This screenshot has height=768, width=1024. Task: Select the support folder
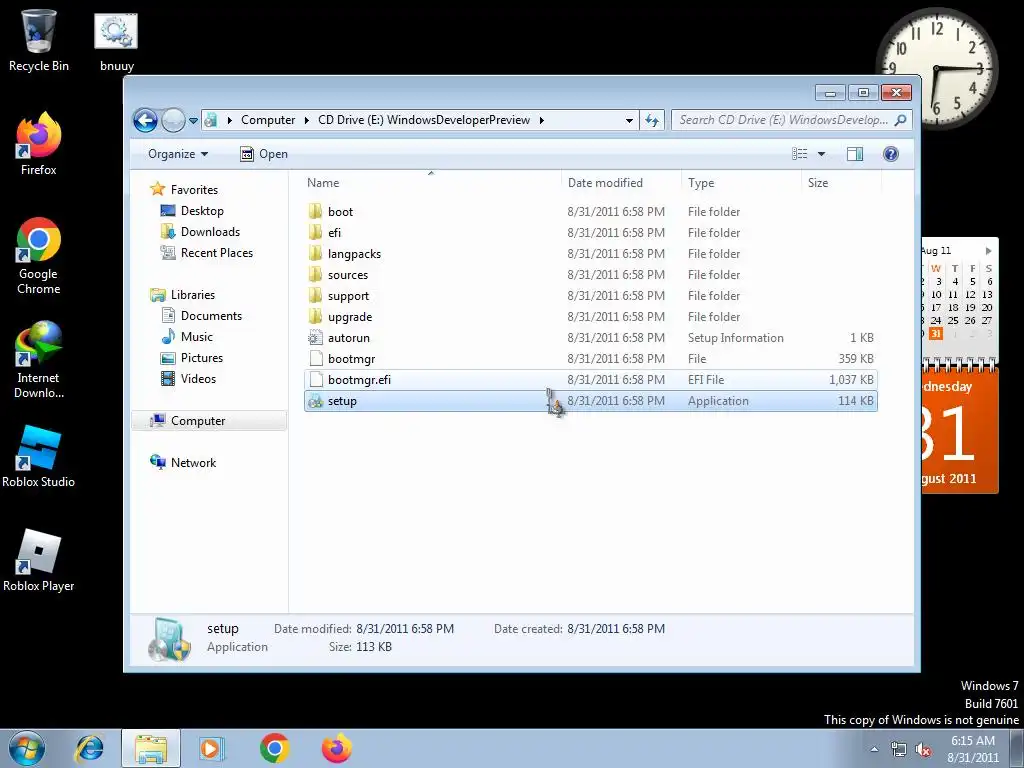tap(590, 296)
